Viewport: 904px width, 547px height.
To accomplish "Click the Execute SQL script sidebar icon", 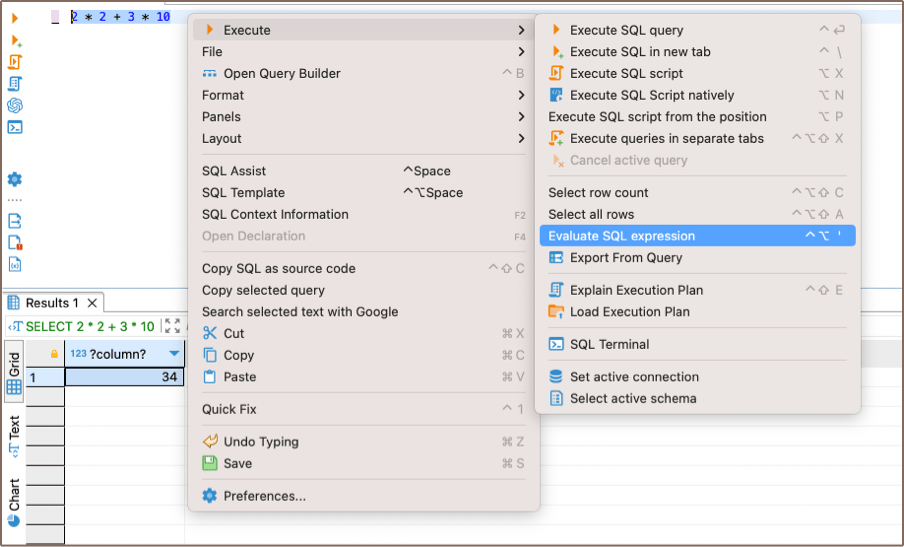I will pyautogui.click(x=15, y=62).
